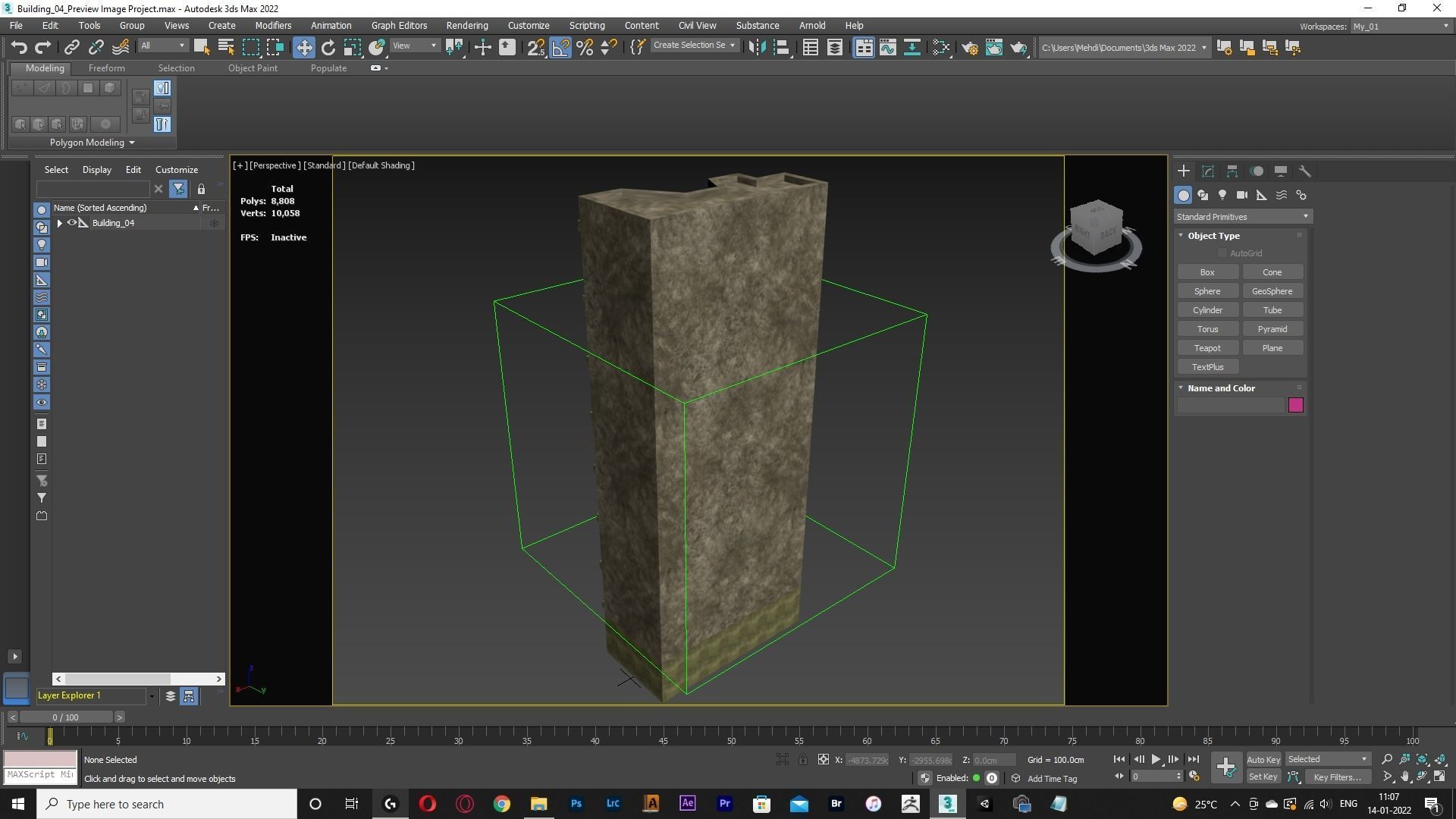The width and height of the screenshot is (1456, 819).
Task: Toggle Auto Key mode
Action: [1263, 759]
